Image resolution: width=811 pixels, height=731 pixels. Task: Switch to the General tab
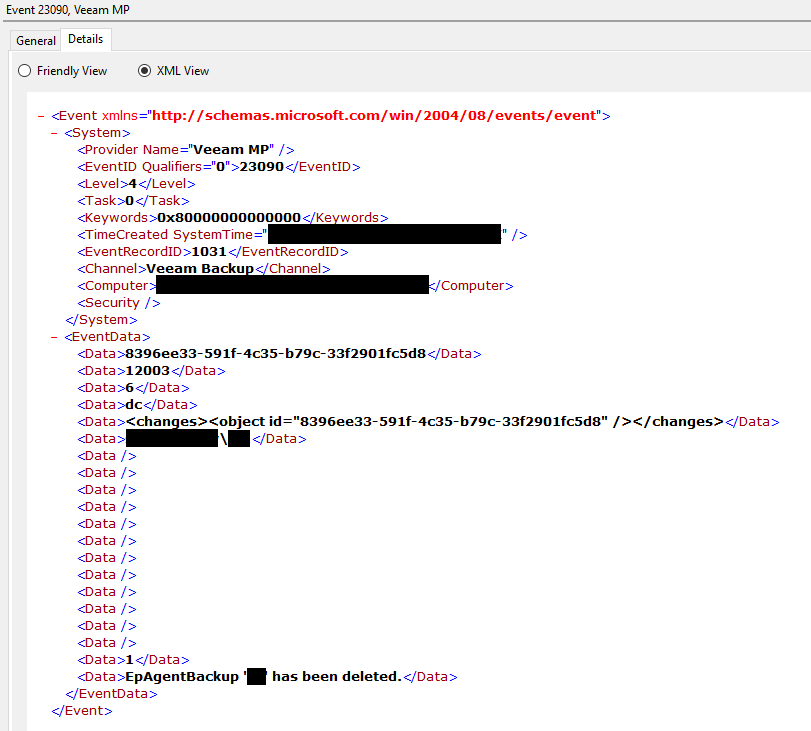tap(36, 40)
